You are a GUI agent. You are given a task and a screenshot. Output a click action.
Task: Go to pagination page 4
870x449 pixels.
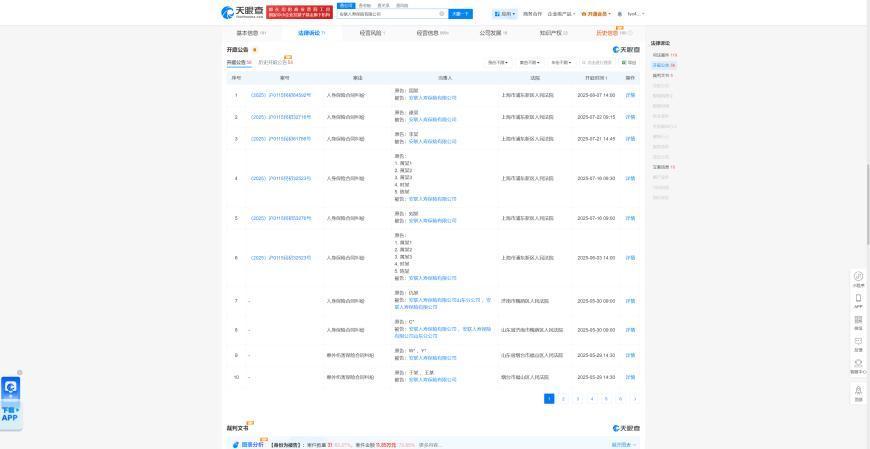coord(591,398)
